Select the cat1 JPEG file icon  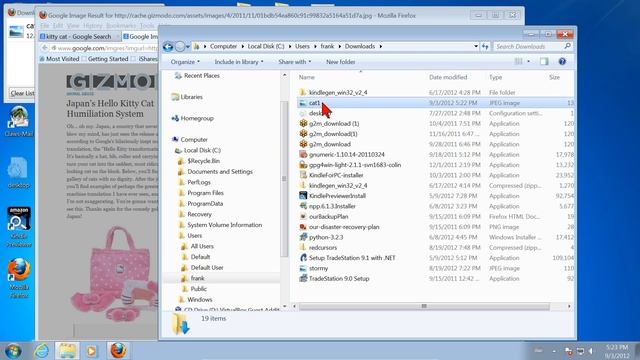click(x=302, y=103)
